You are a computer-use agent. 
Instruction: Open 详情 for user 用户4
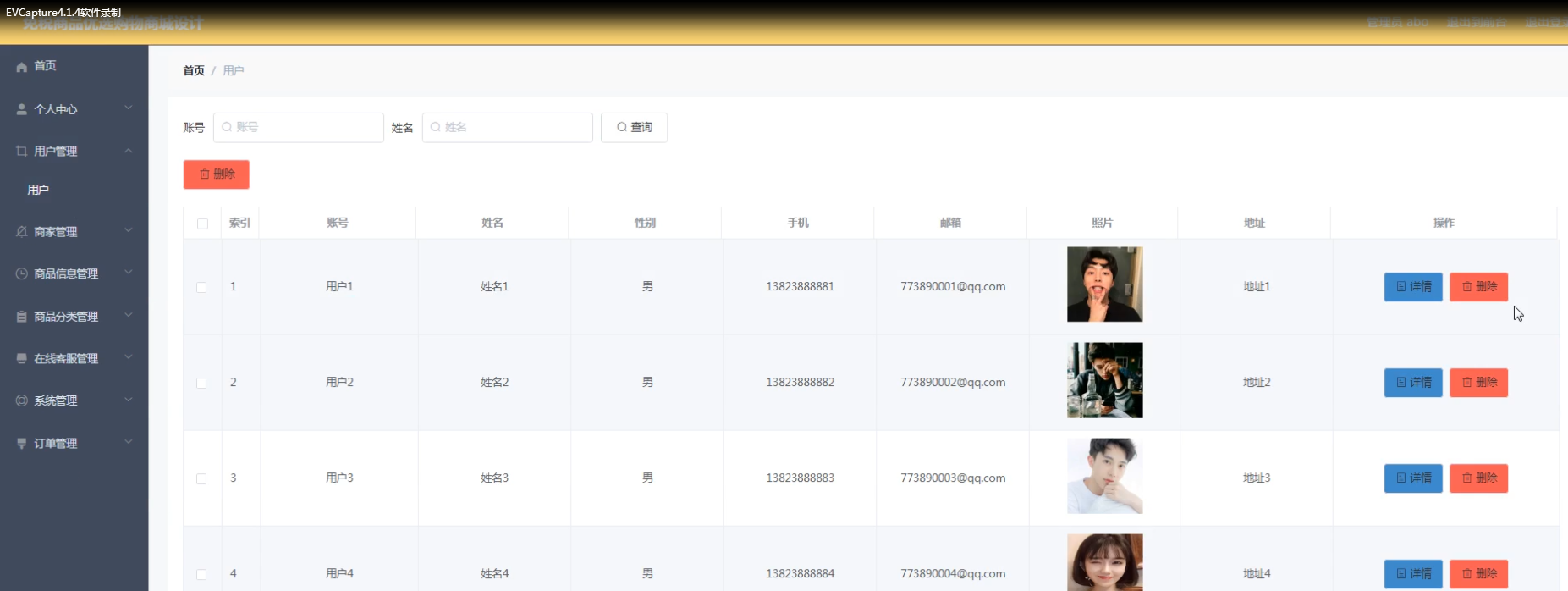[1413, 574]
